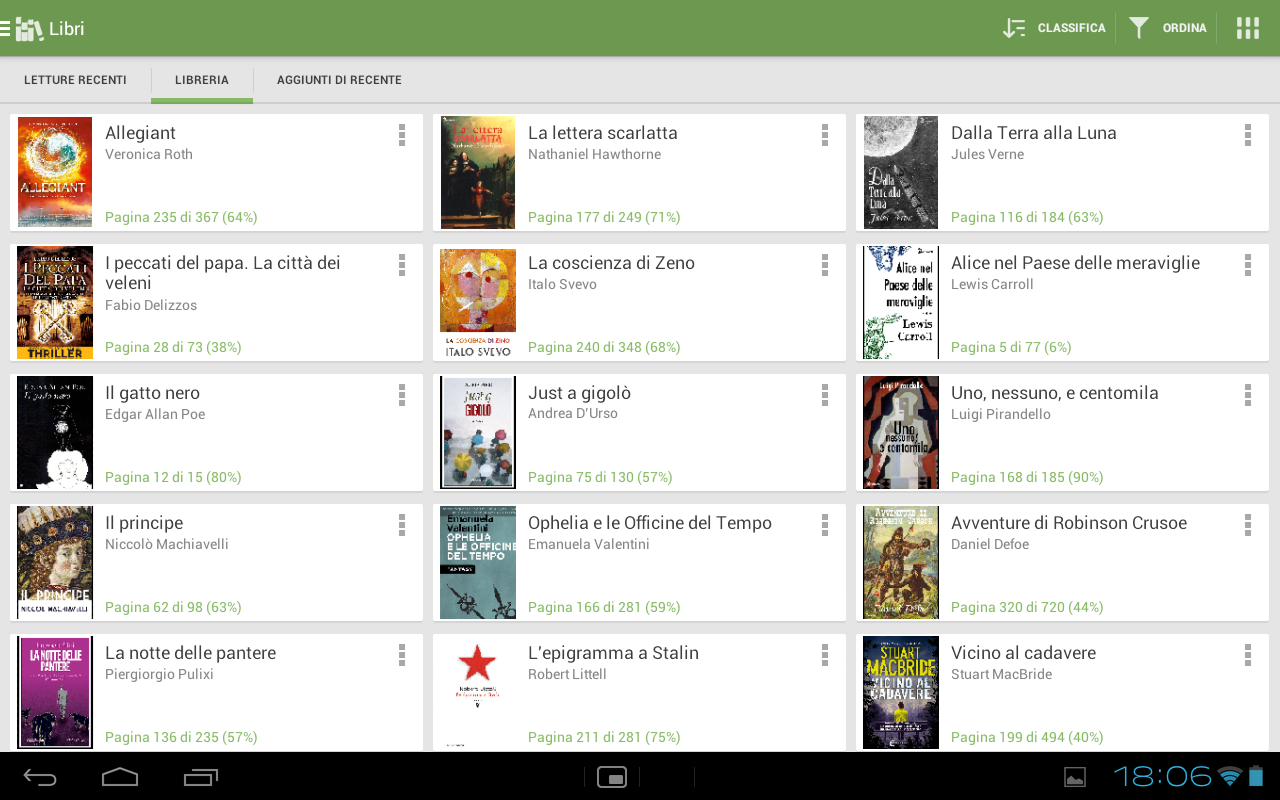Open La lettera scarlatta cover thumbnail

click(x=478, y=172)
